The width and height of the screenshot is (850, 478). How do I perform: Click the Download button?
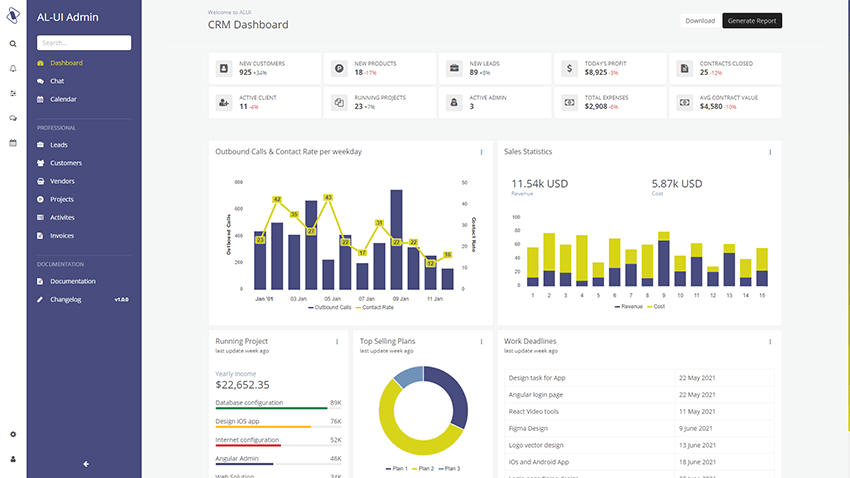(700, 20)
